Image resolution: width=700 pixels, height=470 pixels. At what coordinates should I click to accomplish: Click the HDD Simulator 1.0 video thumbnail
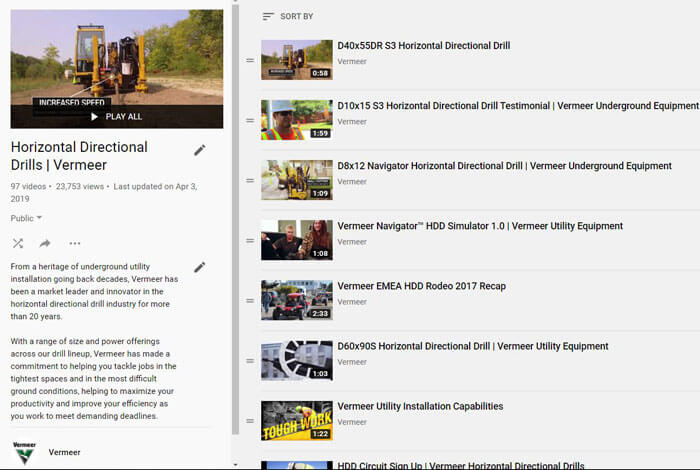click(x=296, y=240)
